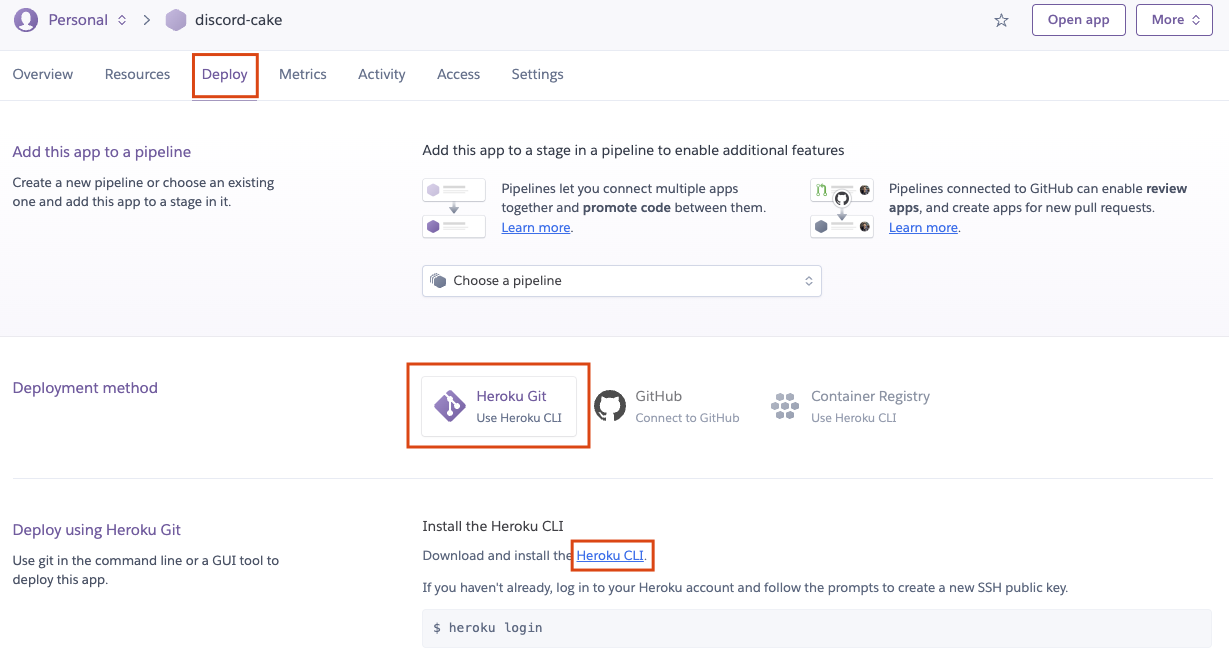Click the Open app button
This screenshot has width=1229, height=663.
(1078, 20)
